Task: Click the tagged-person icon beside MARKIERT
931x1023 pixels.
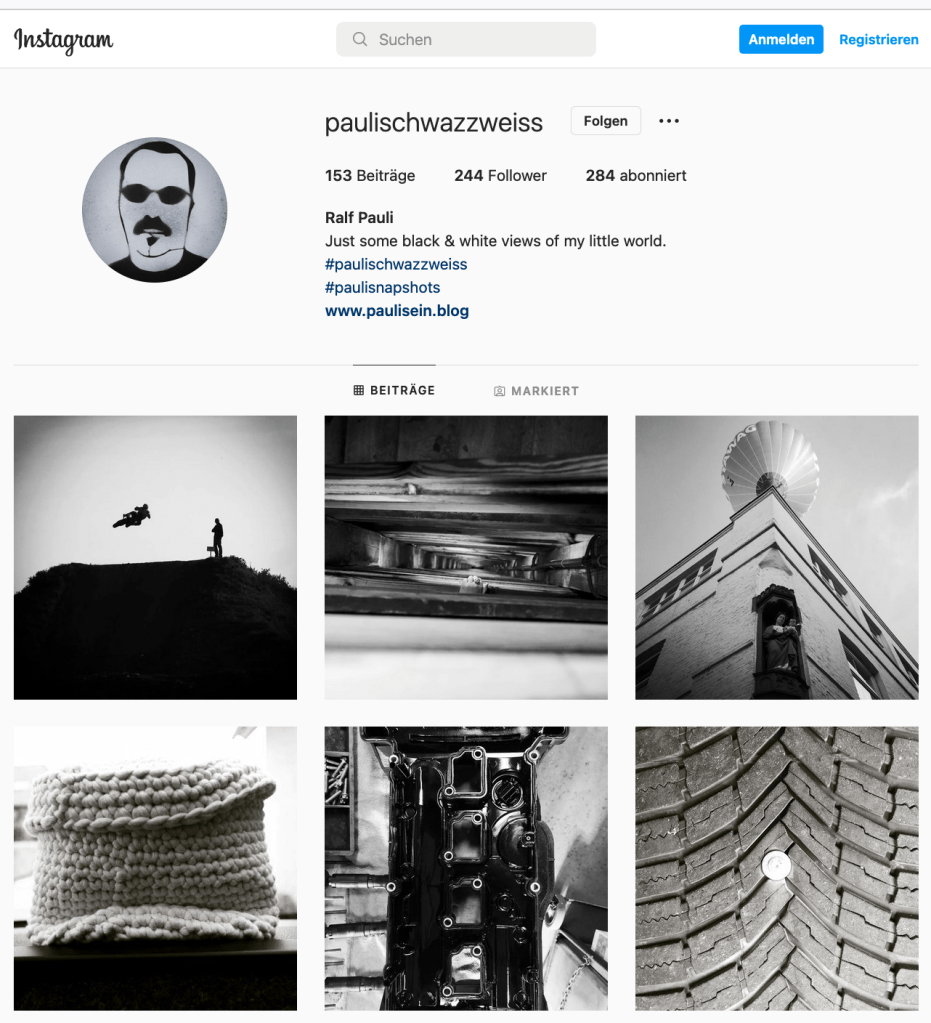Action: pyautogui.click(x=499, y=391)
